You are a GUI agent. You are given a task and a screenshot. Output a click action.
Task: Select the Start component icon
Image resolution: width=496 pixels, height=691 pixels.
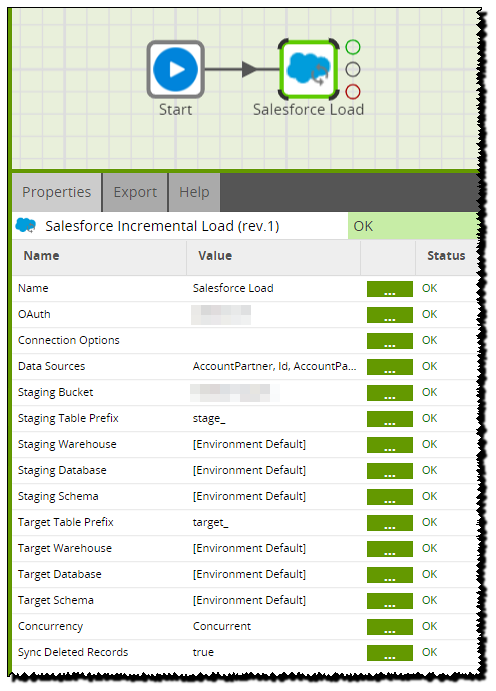[x=175, y=69]
